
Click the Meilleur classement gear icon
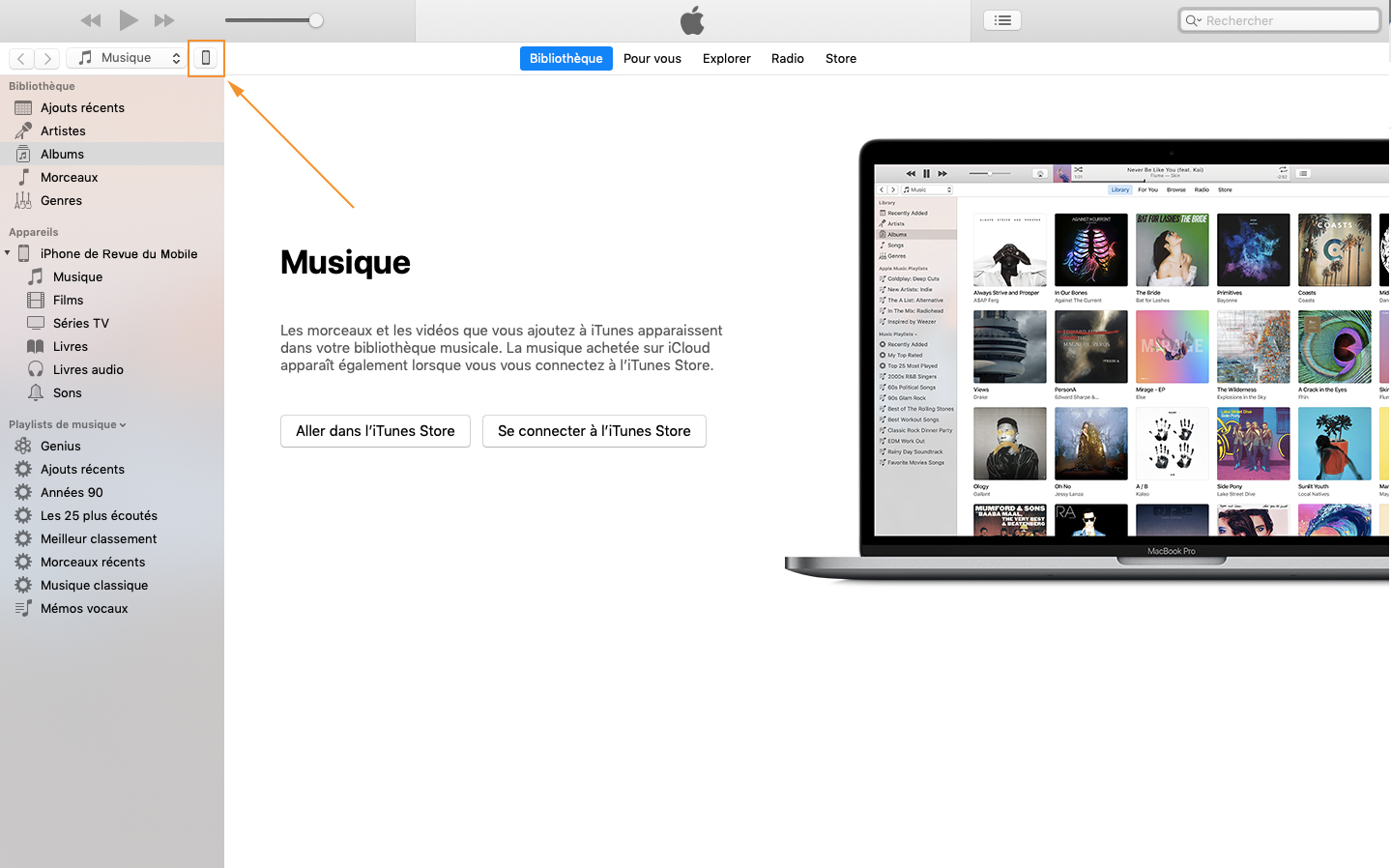click(23, 538)
